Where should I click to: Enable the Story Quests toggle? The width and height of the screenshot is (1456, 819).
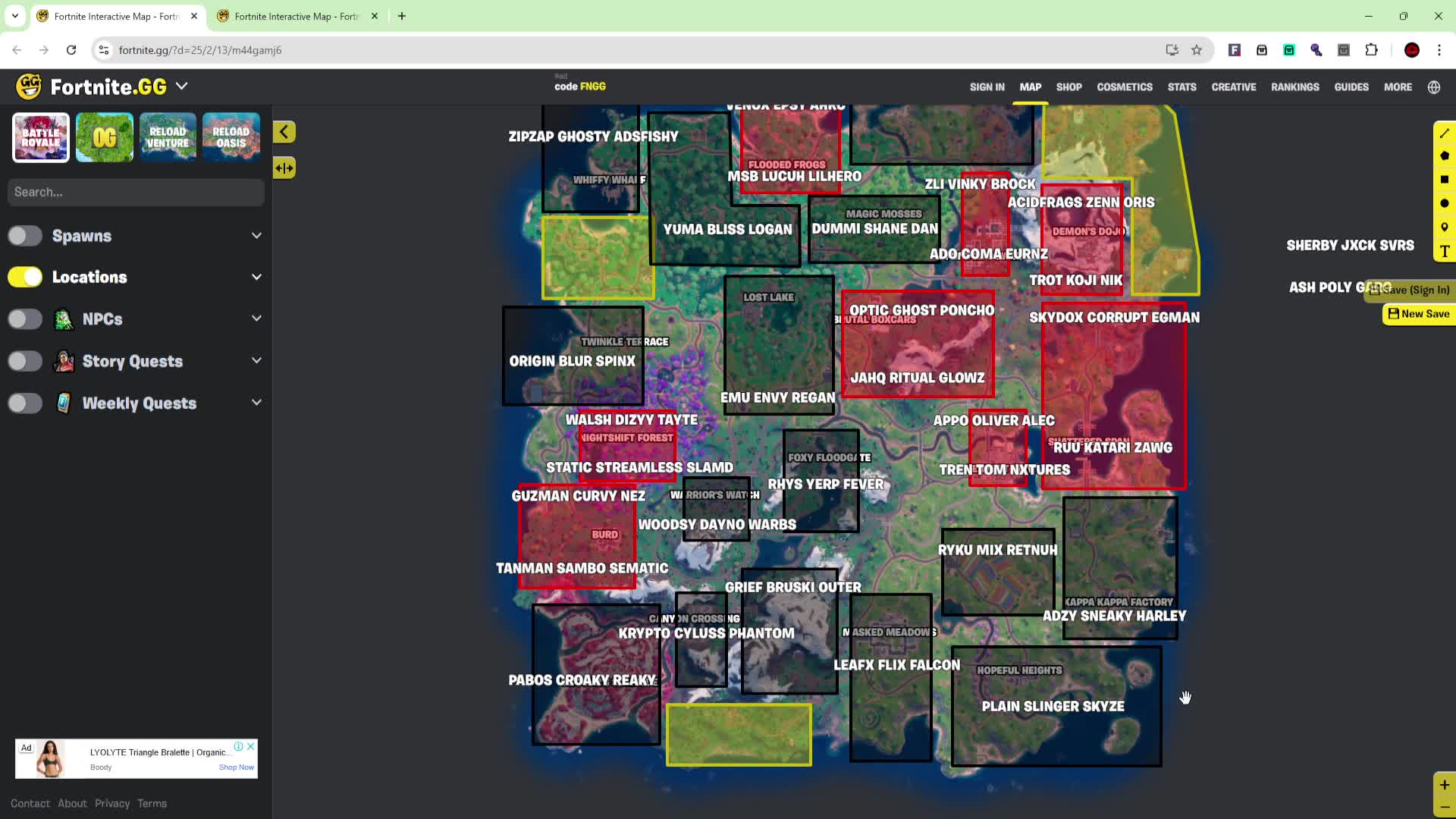click(25, 361)
